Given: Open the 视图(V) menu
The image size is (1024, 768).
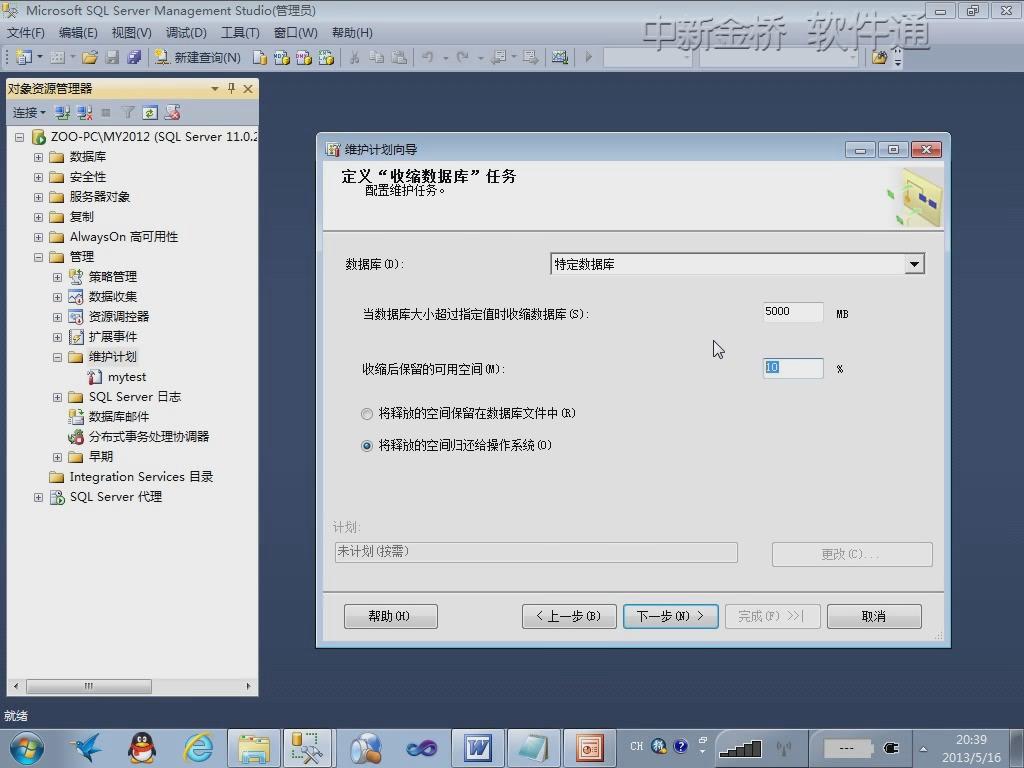Looking at the screenshot, I should pyautogui.click(x=131, y=33).
